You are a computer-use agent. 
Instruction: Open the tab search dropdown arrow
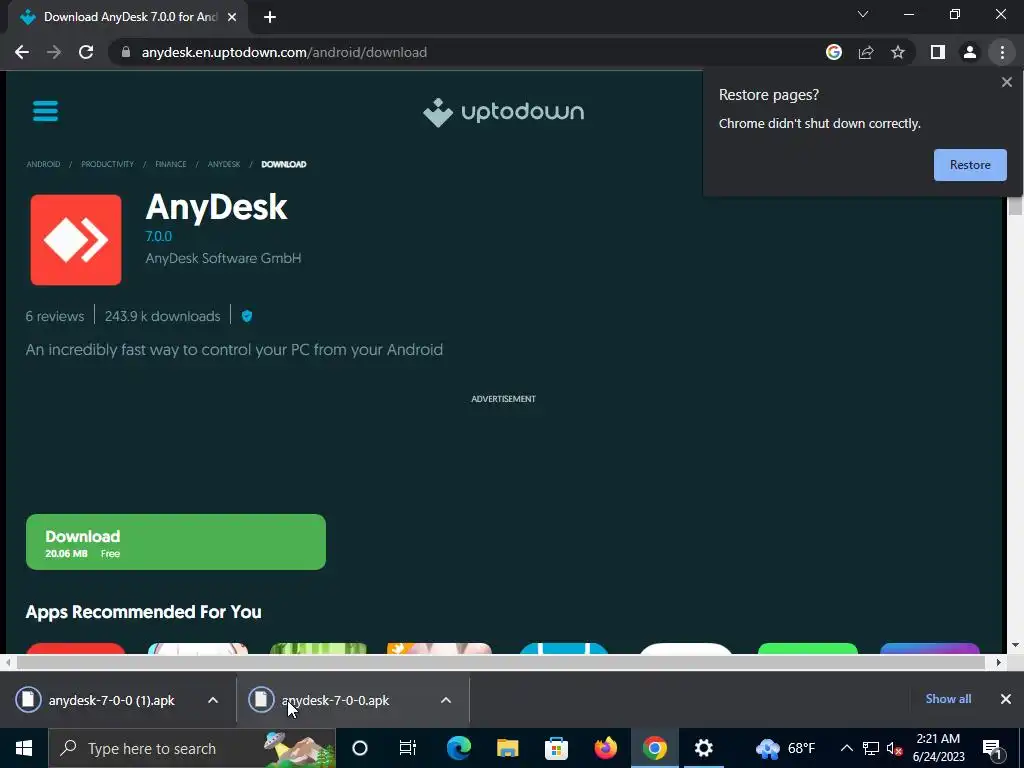tap(863, 14)
